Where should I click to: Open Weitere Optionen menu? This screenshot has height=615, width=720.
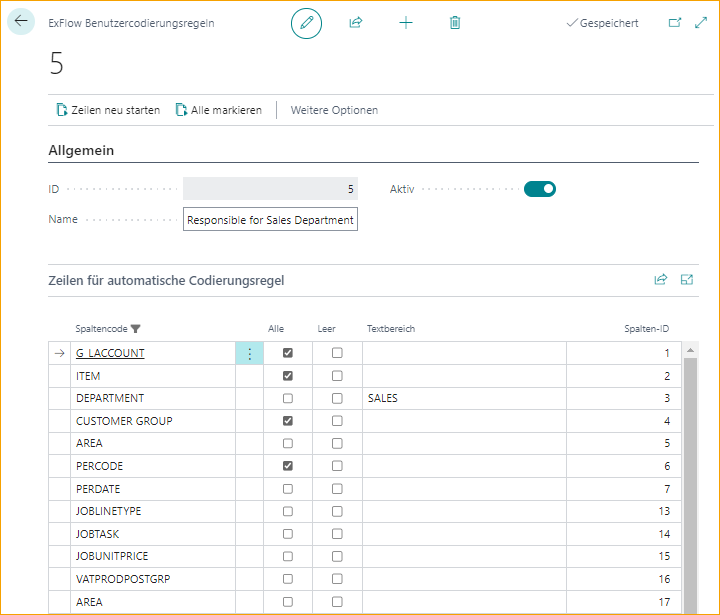(x=334, y=110)
